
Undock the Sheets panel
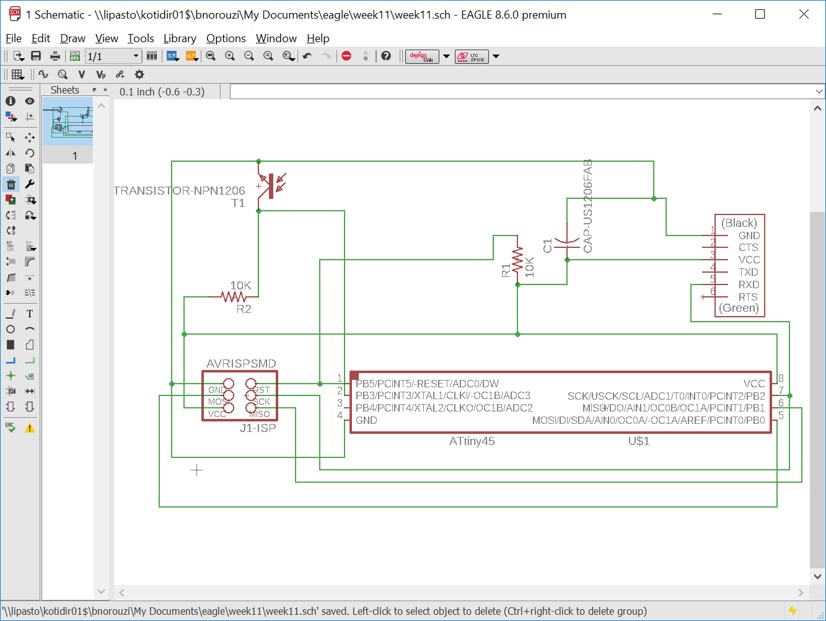(94, 90)
